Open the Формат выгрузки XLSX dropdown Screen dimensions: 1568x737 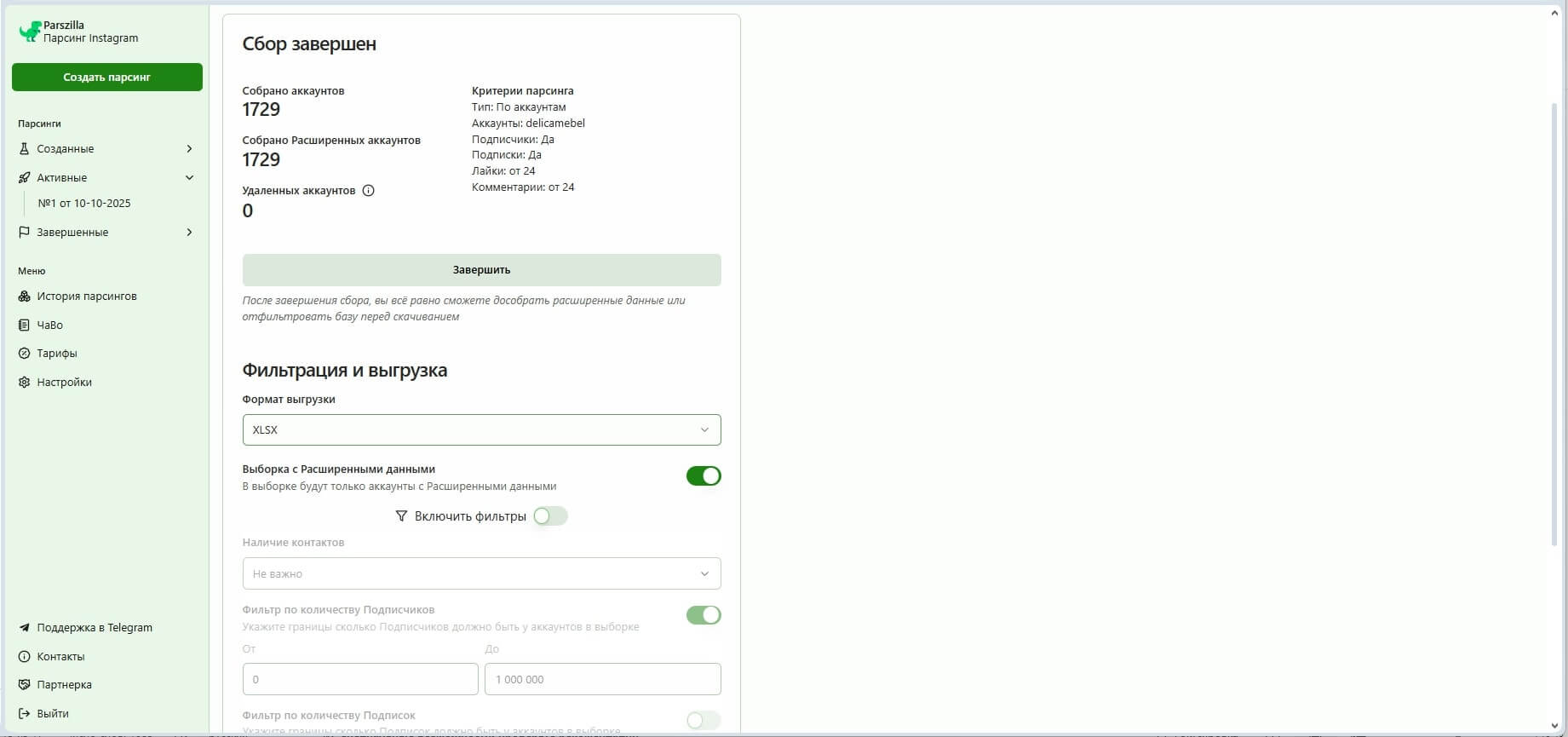pos(481,429)
